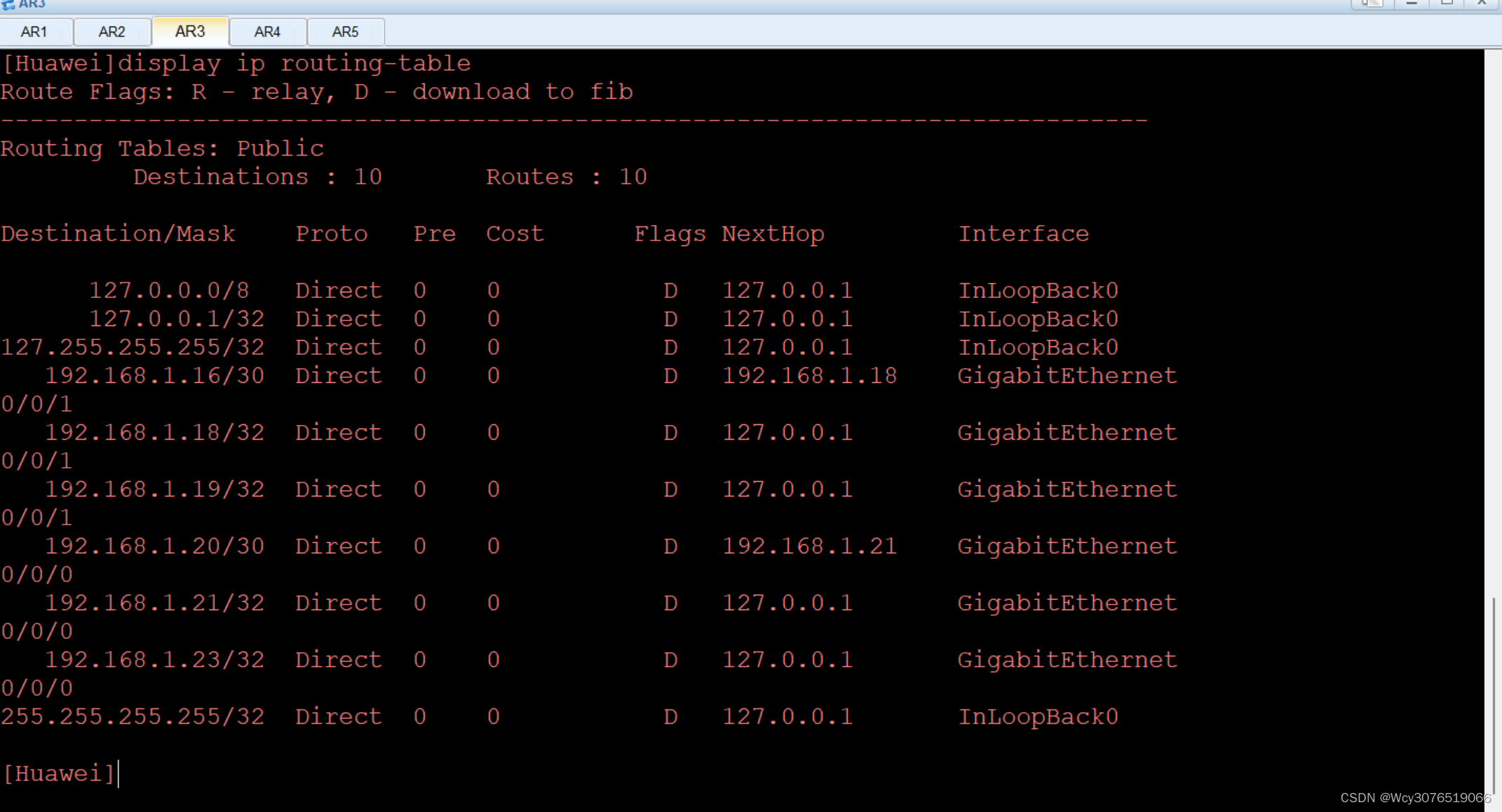1502x812 pixels.
Task: Click GigabitEthernet in the 192.168.1.23/32 row
Action: 1067,660
